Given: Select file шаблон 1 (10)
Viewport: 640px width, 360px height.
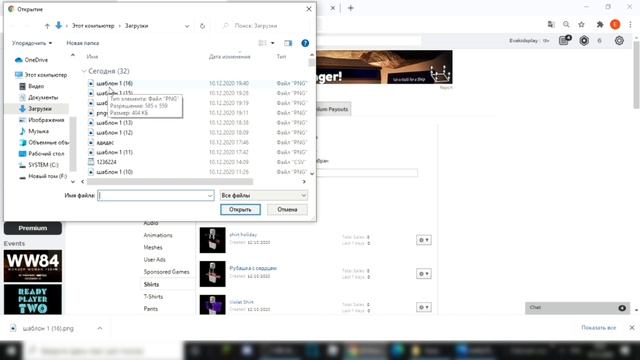Looking at the screenshot, I should [114, 172].
